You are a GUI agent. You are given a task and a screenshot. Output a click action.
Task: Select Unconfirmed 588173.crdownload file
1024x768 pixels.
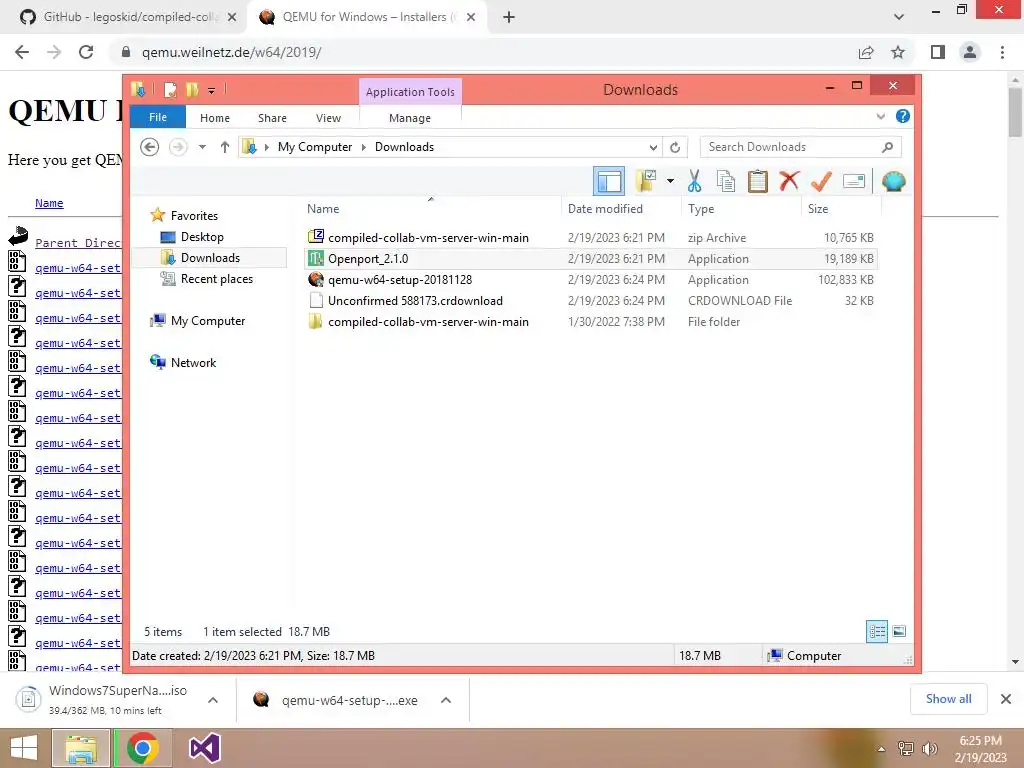click(x=590, y=300)
